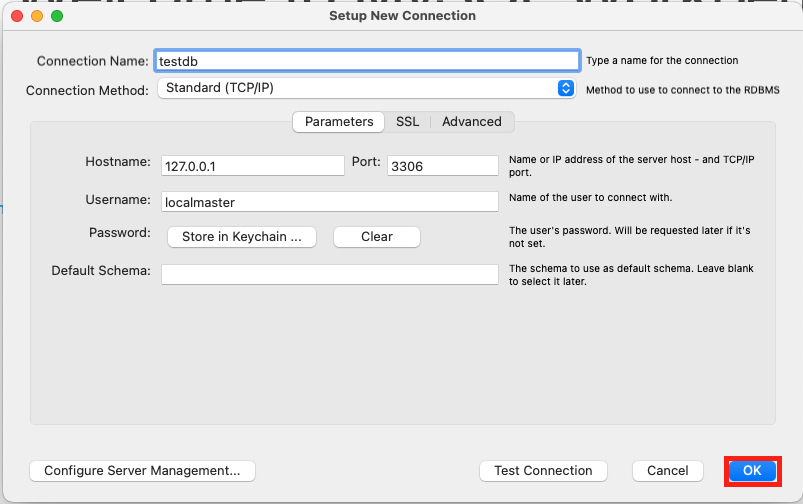
Task: Minimize the dialog with the yellow button
Action: [37, 16]
